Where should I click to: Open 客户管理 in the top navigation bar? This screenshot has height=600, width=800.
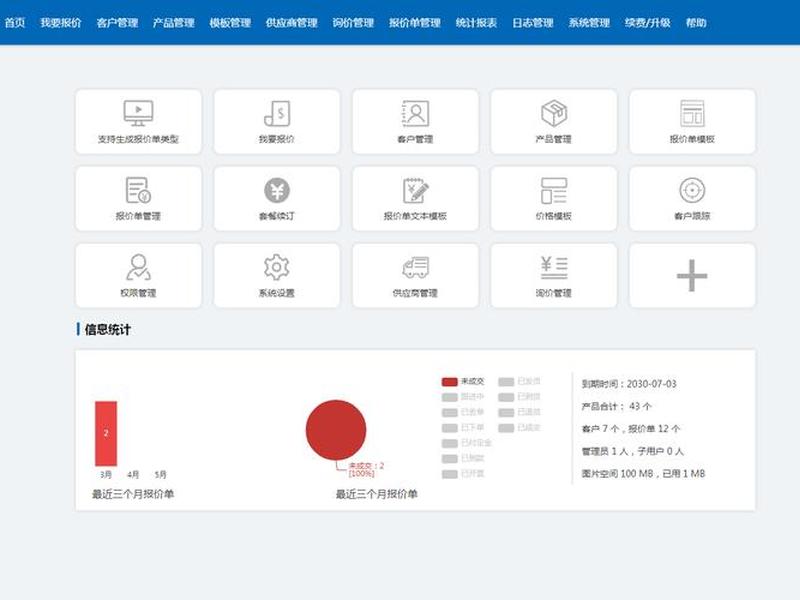(117, 23)
